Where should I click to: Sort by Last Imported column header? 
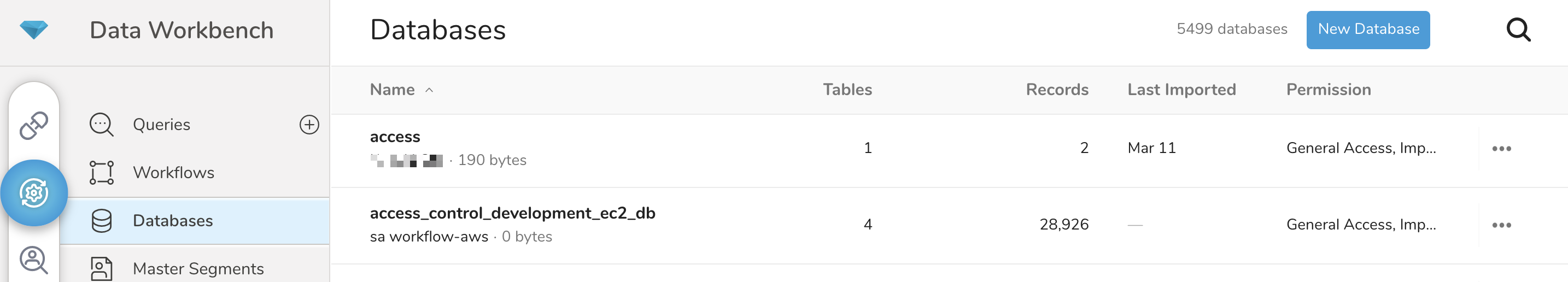1181,90
